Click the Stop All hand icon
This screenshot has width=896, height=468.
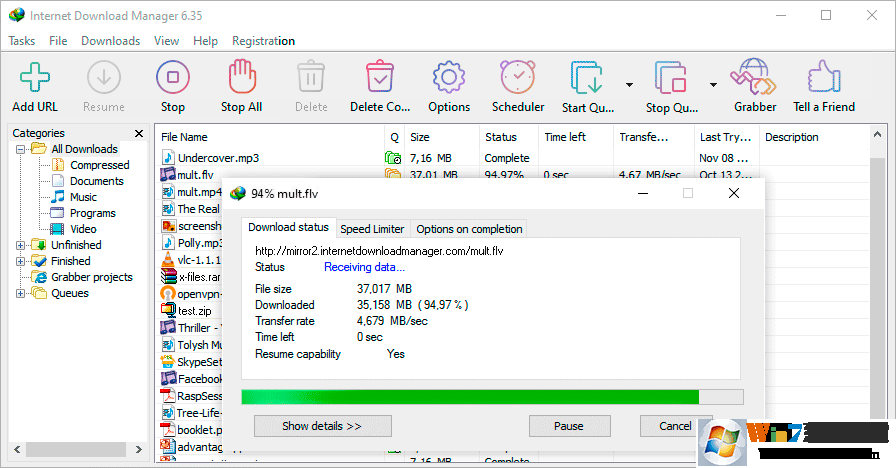tap(242, 77)
